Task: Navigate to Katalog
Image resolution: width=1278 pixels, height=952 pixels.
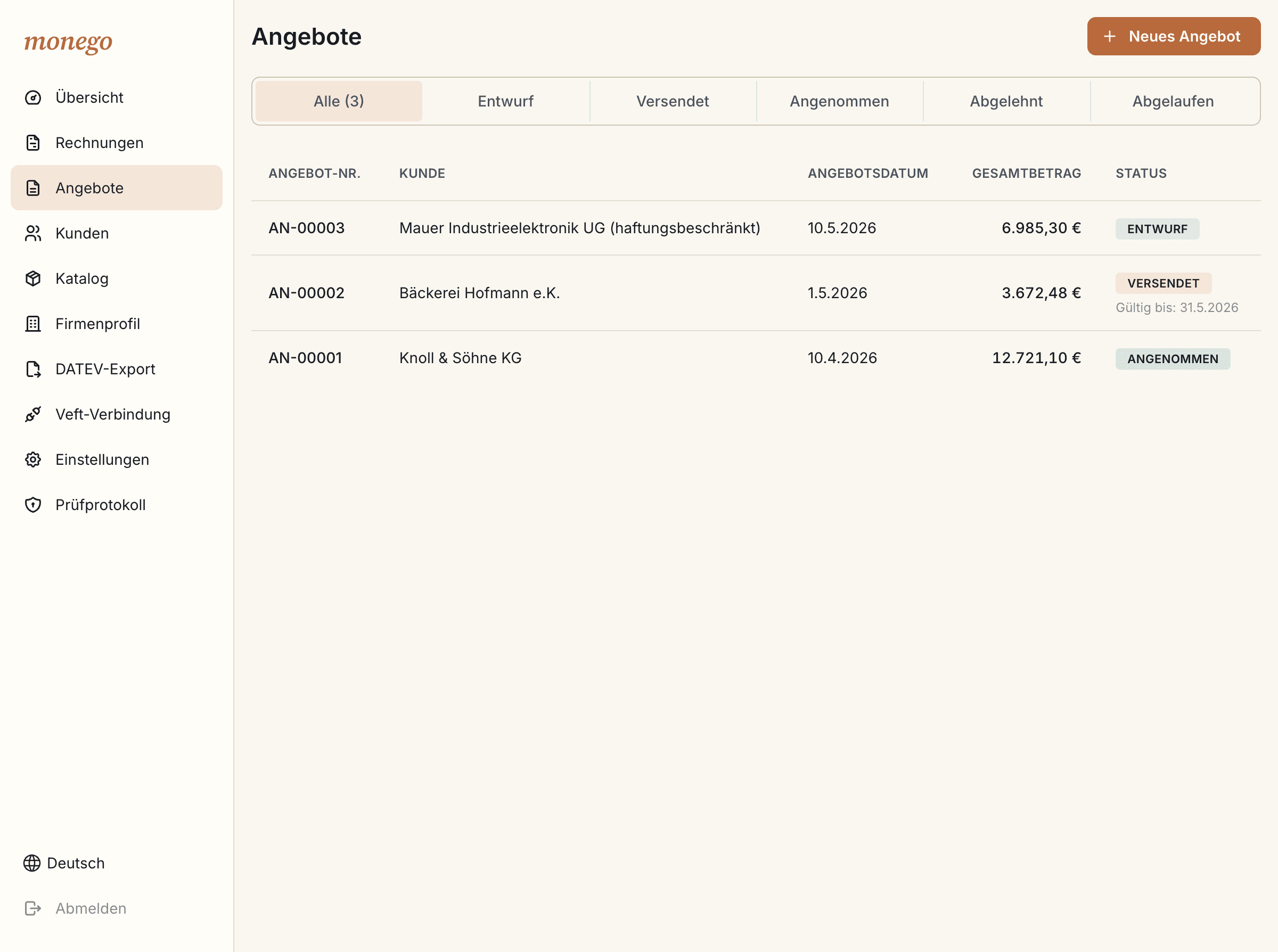Action: click(117, 278)
